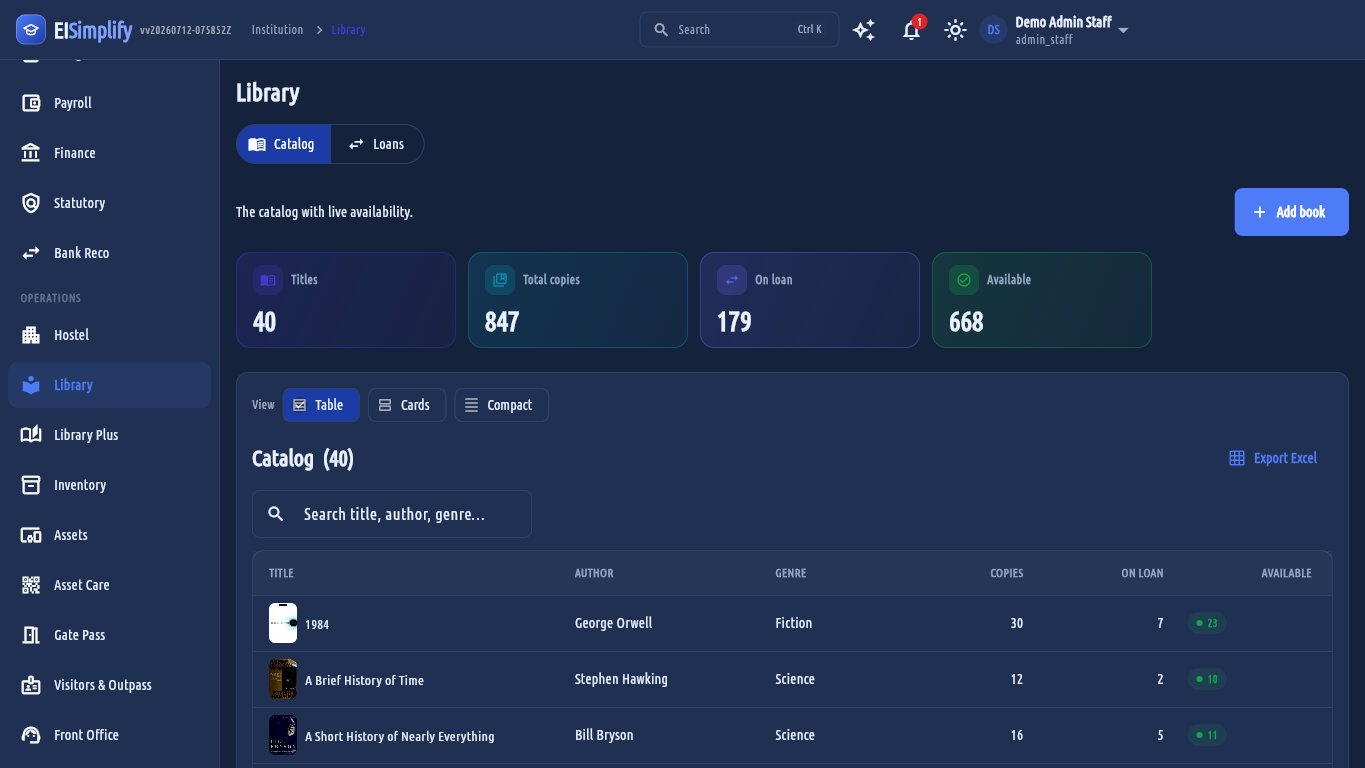Click the Asset Care QR code icon

tap(31, 585)
